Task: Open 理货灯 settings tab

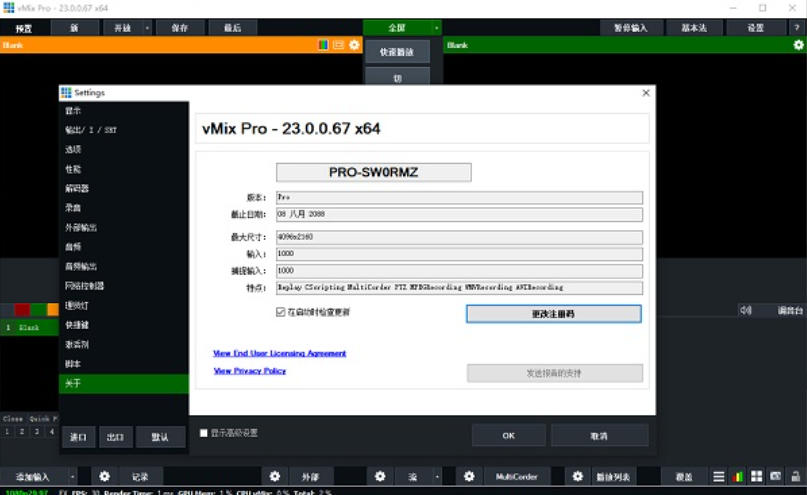Action: 124,306
